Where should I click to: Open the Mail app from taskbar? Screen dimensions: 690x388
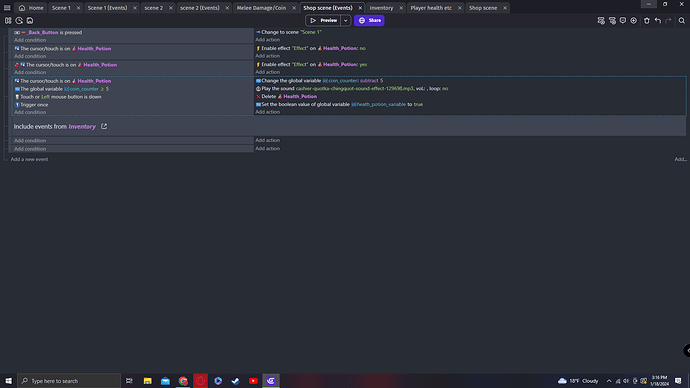pos(165,381)
